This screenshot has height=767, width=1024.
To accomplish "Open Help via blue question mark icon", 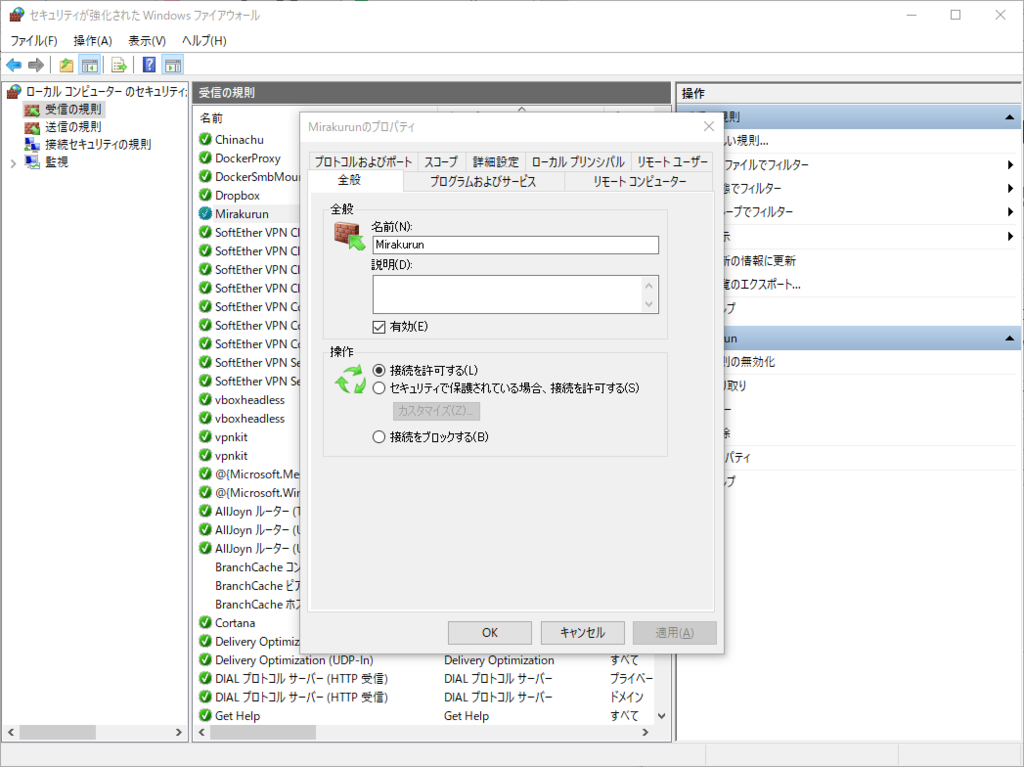I will pyautogui.click(x=149, y=65).
